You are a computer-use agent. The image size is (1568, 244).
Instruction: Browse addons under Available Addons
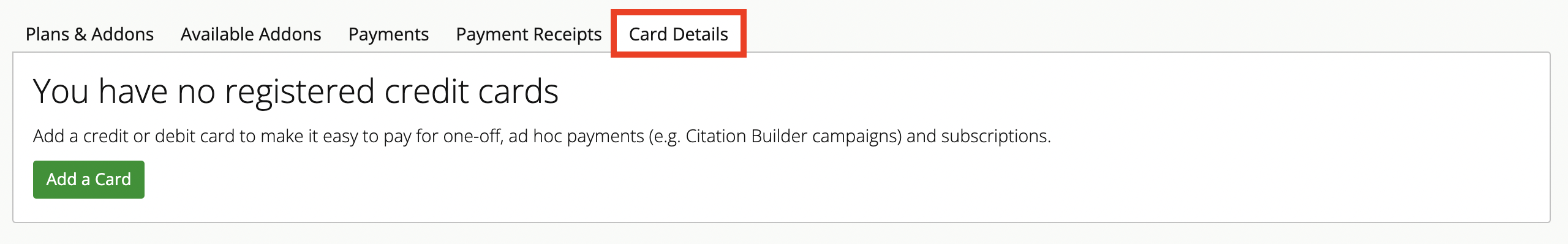click(251, 34)
